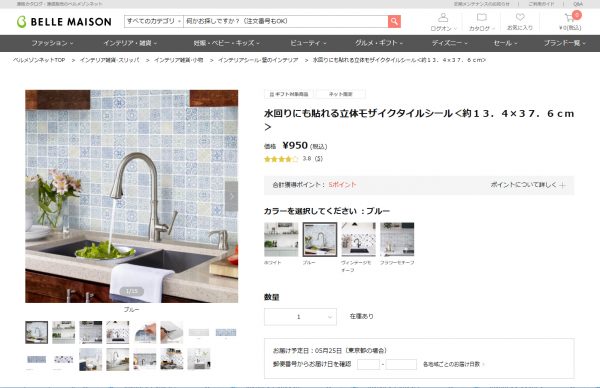Select sixth thumbnail in gallery bottom row
This screenshot has height=388, width=600.
pyautogui.click(x=172, y=359)
